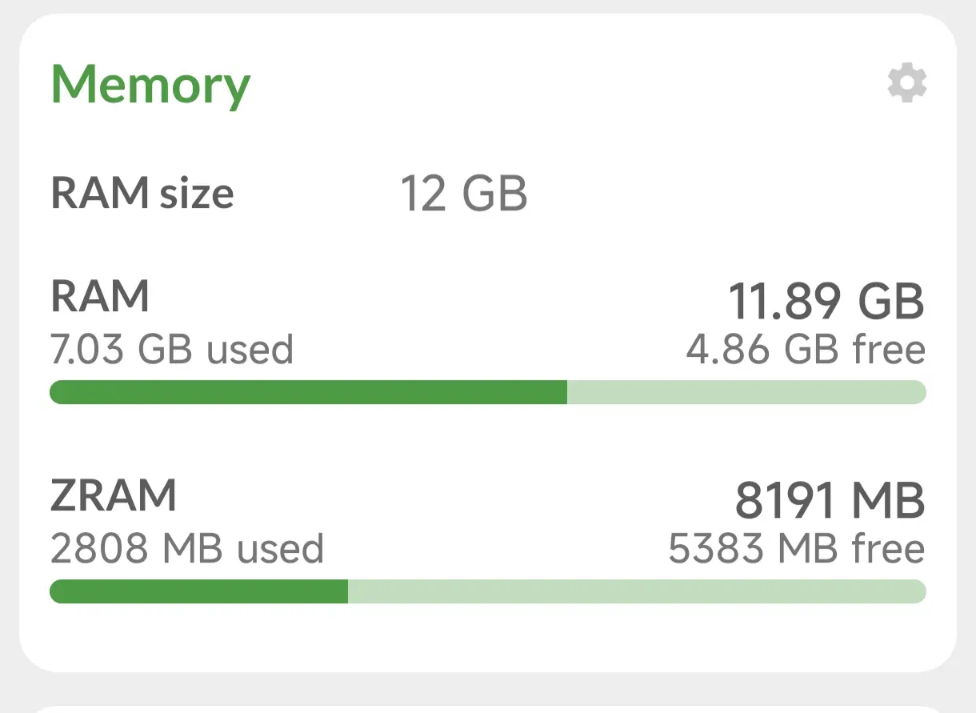Screen dimensions: 976x713
Task: Tap empty space beside the Memory heading
Action: [560, 85]
